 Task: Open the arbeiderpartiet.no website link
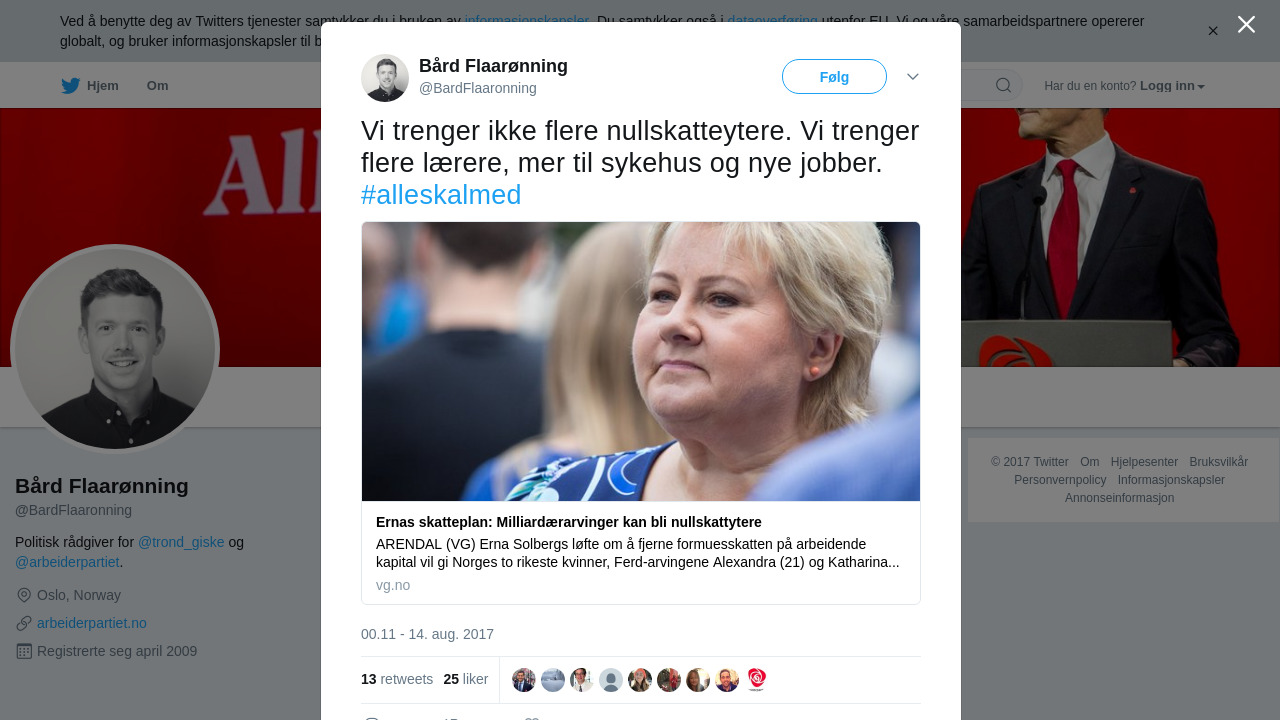pyautogui.click(x=92, y=623)
